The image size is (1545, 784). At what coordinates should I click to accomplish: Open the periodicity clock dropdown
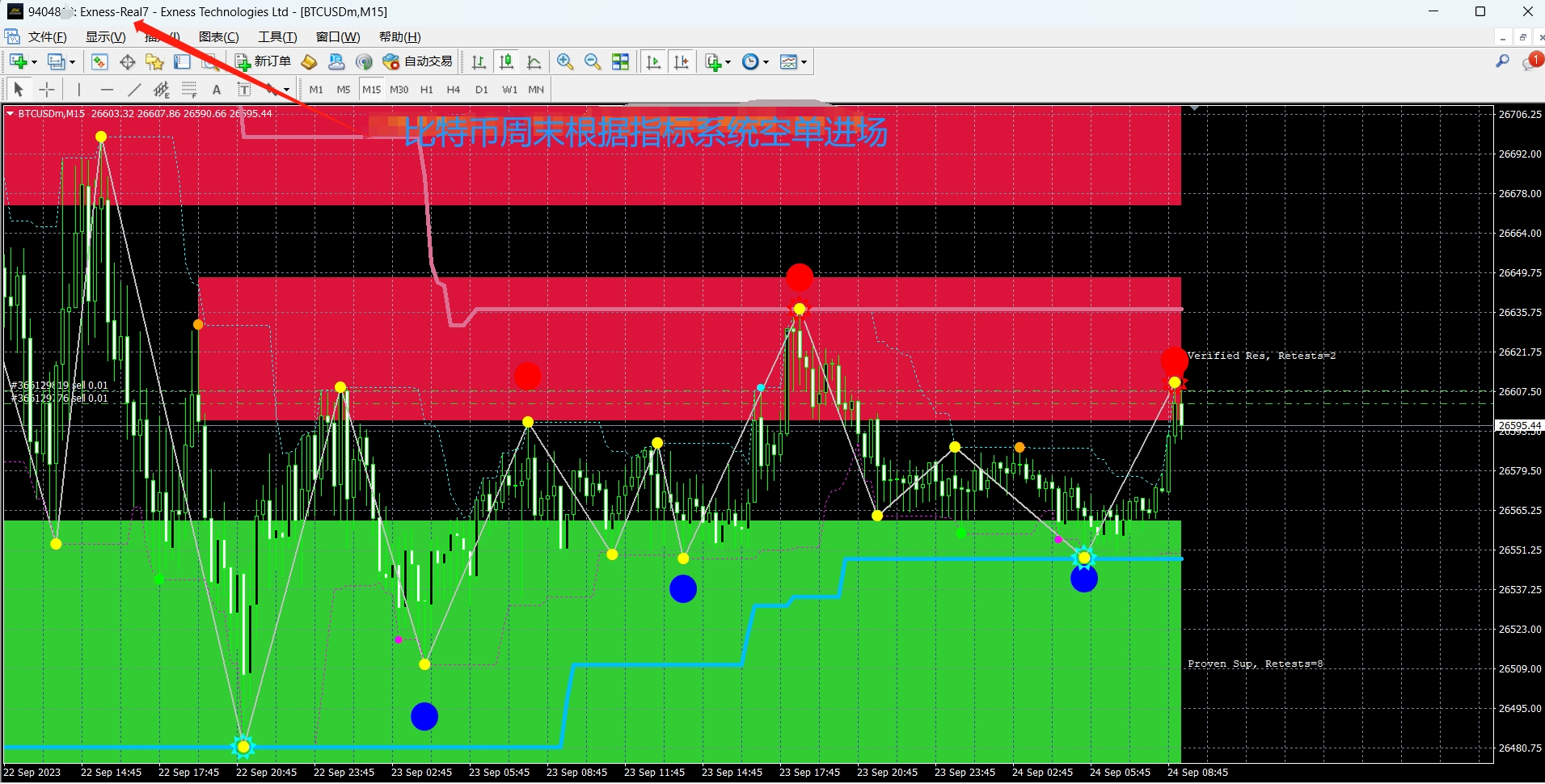(755, 62)
